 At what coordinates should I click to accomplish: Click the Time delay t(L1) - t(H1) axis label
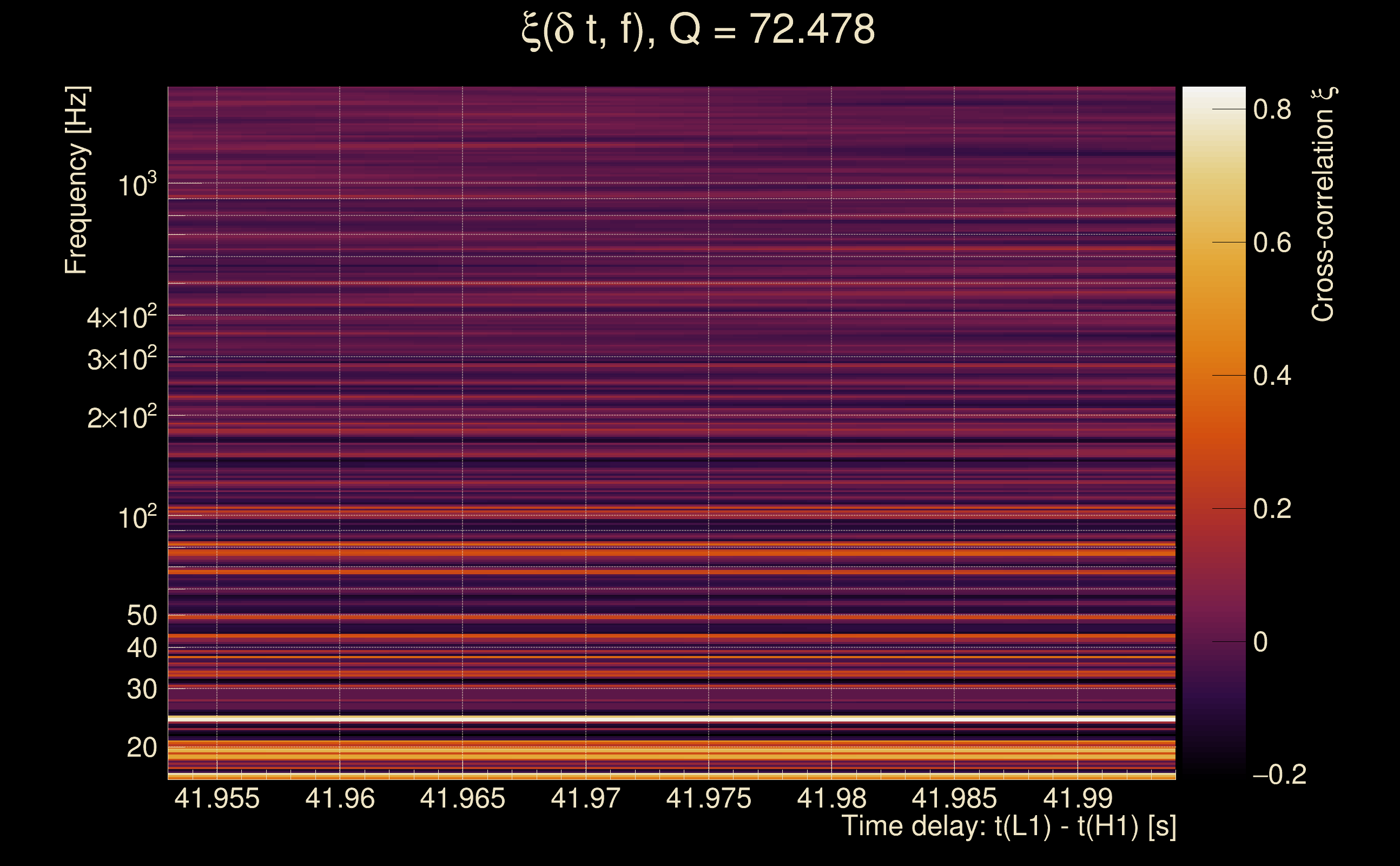(1008, 826)
